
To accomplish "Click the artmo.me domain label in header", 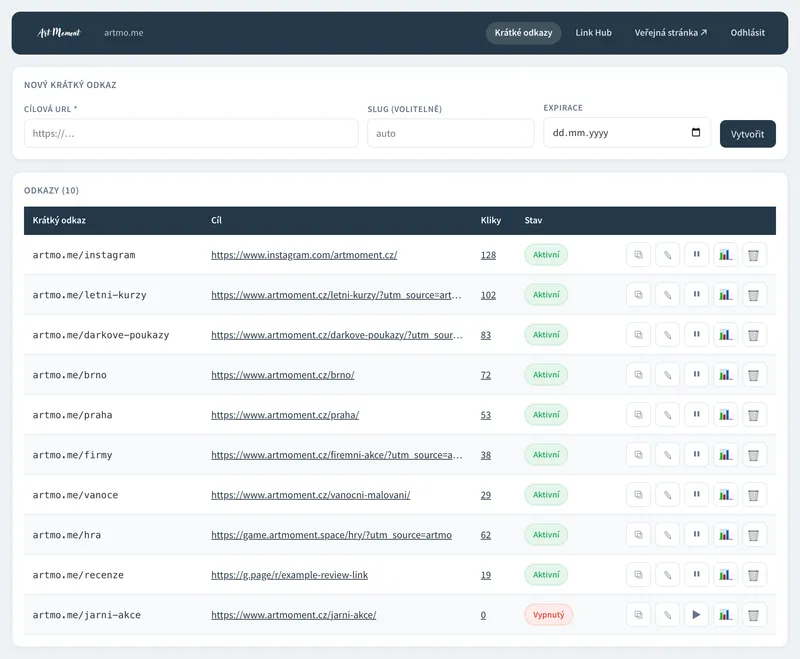I will 123,33.
